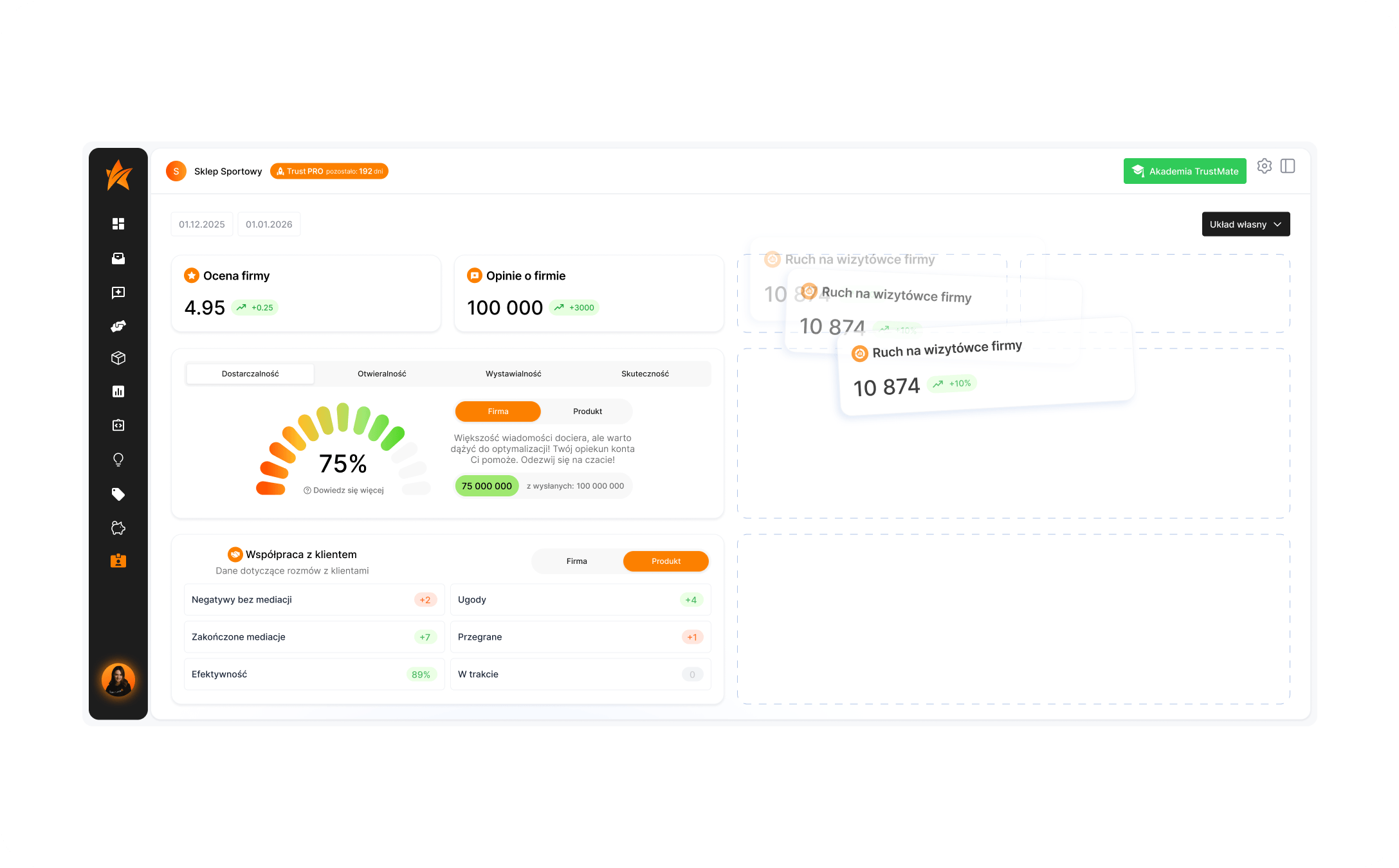Open the bar chart statistics icon

click(x=118, y=392)
